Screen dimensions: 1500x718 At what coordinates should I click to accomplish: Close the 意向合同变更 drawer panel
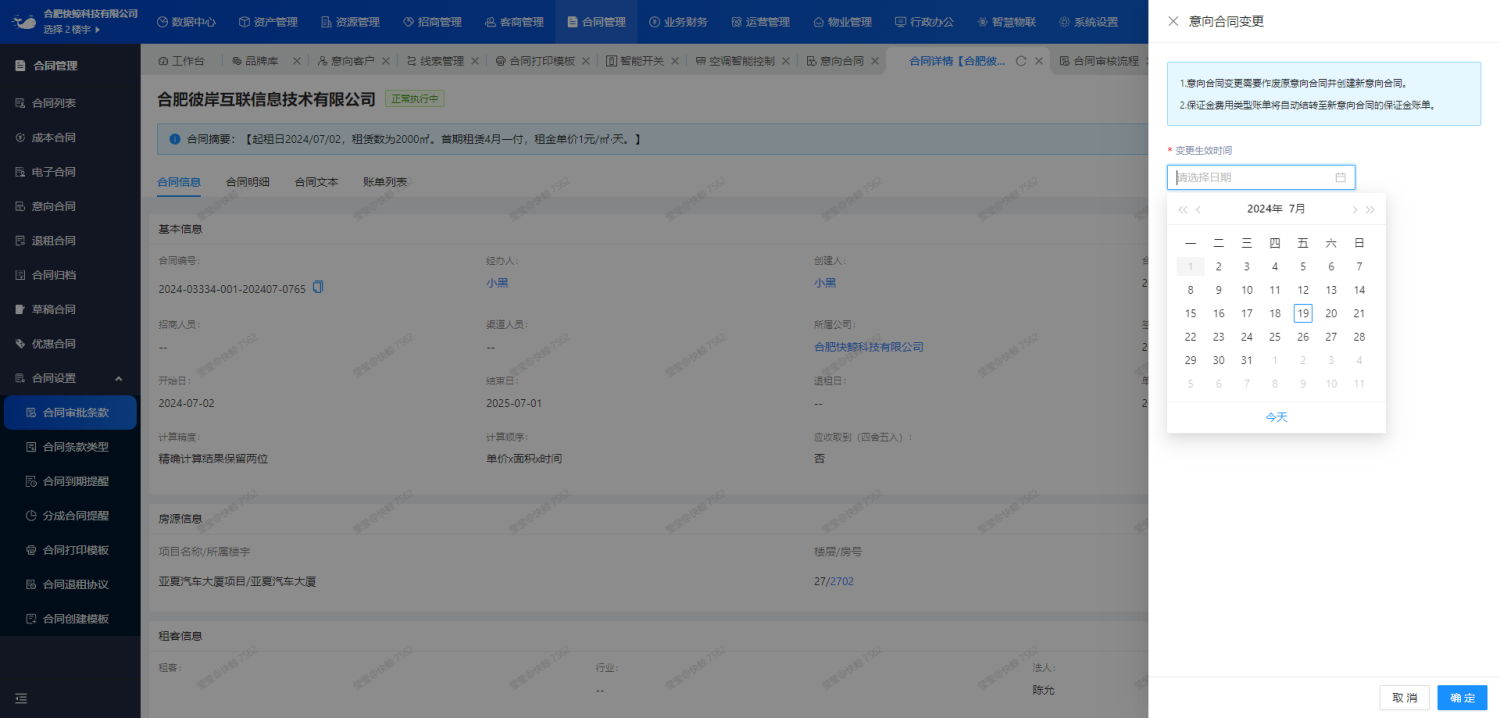point(1173,21)
